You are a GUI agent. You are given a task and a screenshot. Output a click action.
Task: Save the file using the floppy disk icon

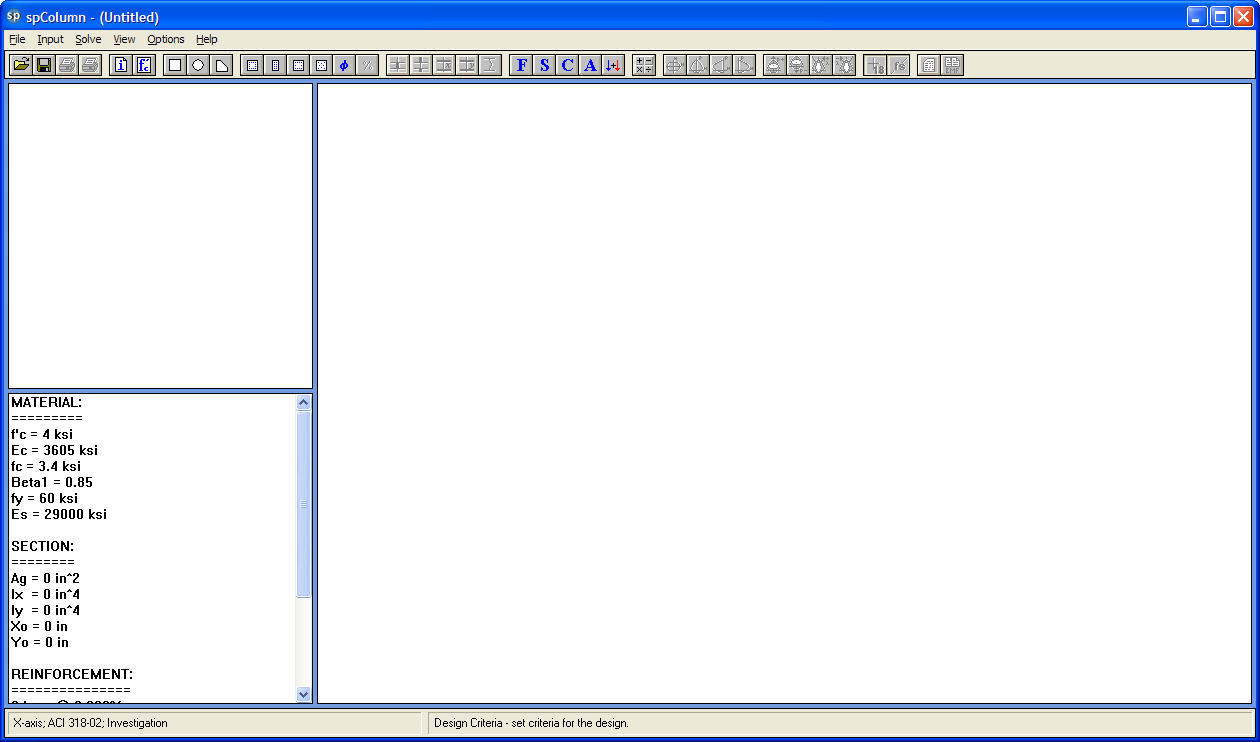tap(44, 65)
